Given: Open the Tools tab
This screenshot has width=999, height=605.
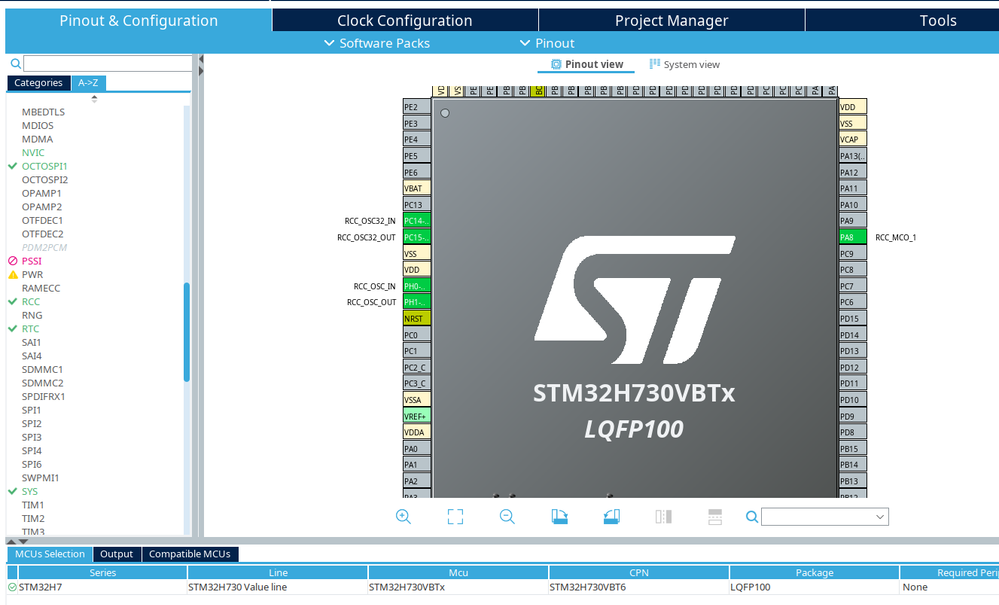Looking at the screenshot, I should point(938,20).
